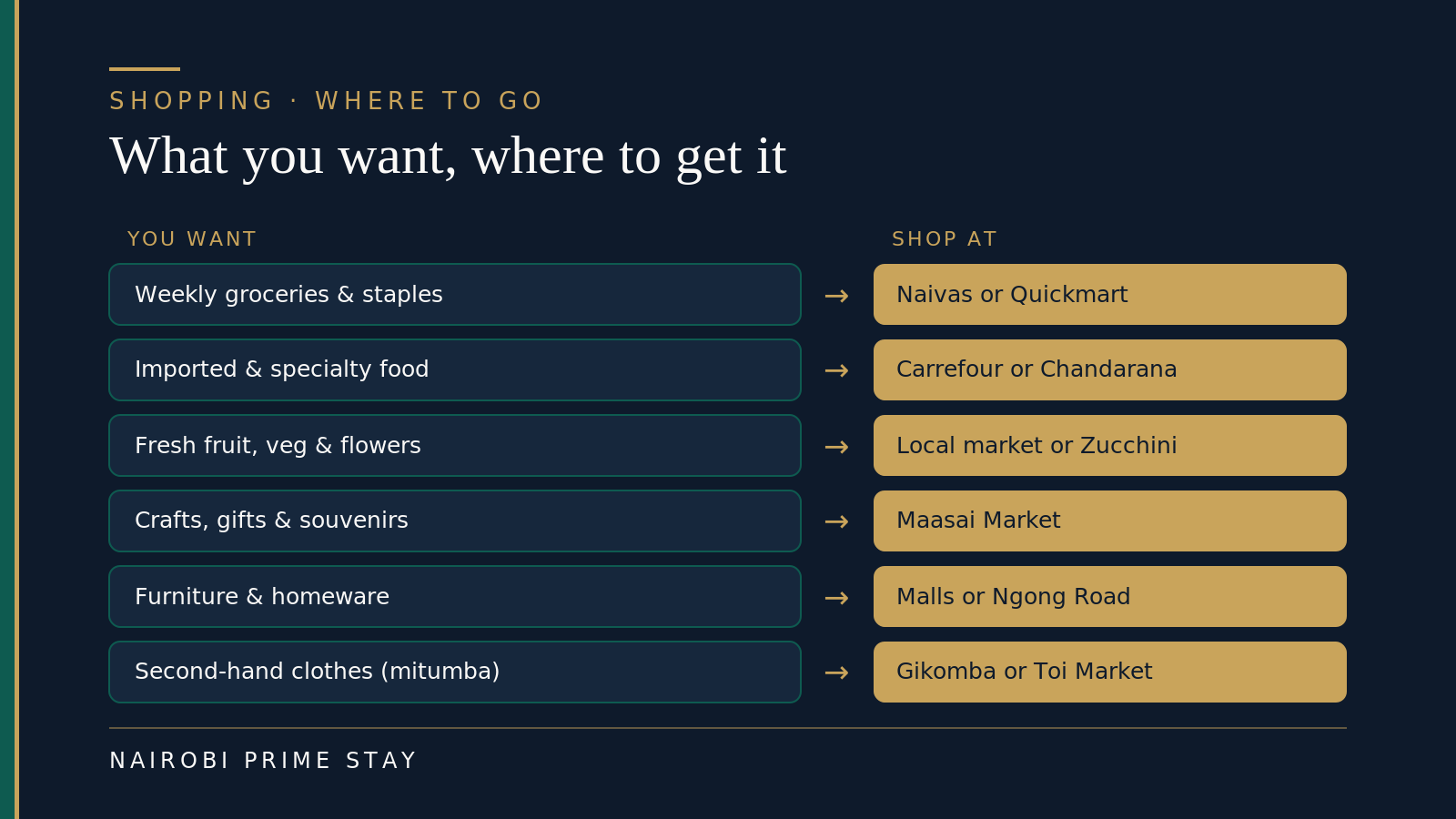
Task: Click the Crafts, gifts & souvenirs box
Action: (x=455, y=521)
